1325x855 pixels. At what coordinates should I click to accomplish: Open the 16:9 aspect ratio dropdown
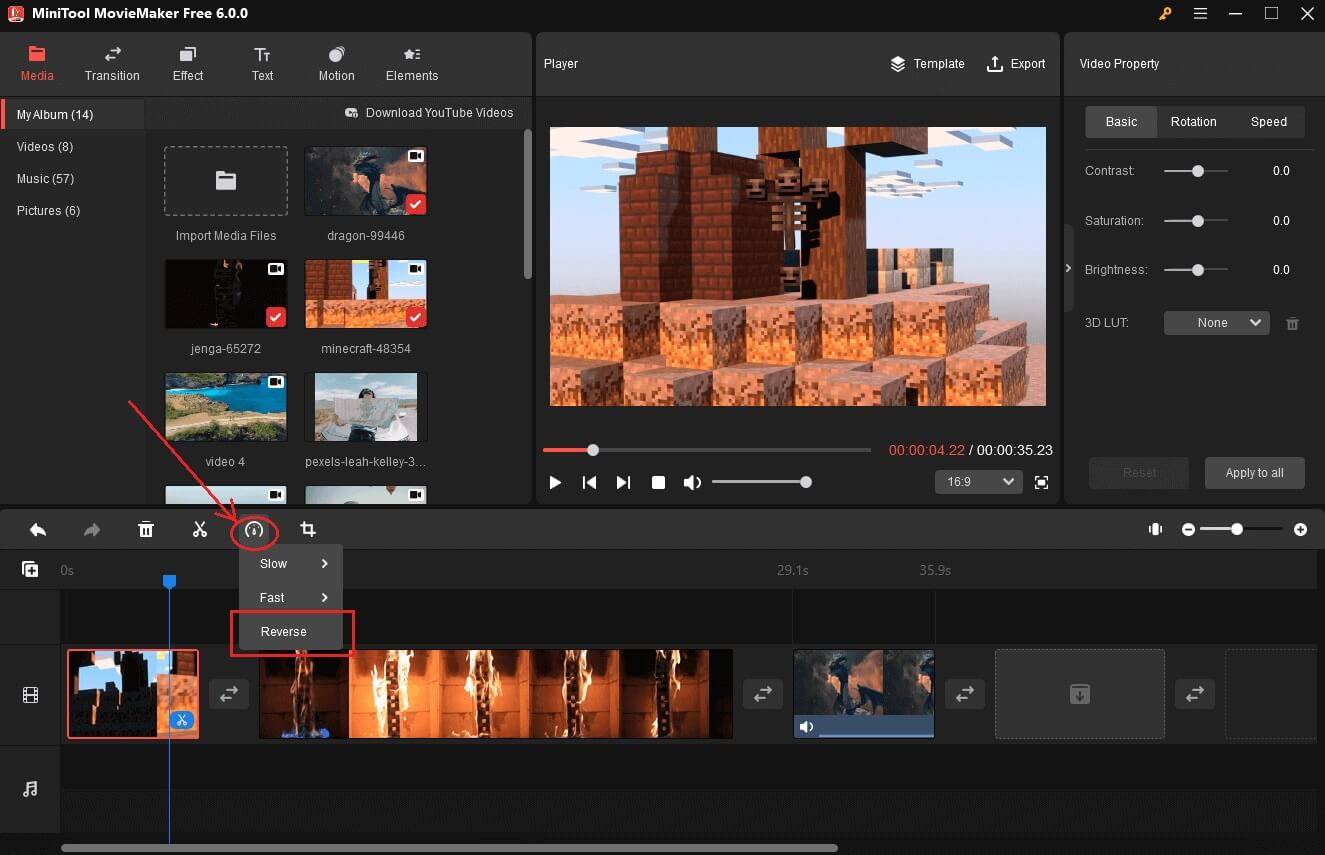click(x=979, y=482)
